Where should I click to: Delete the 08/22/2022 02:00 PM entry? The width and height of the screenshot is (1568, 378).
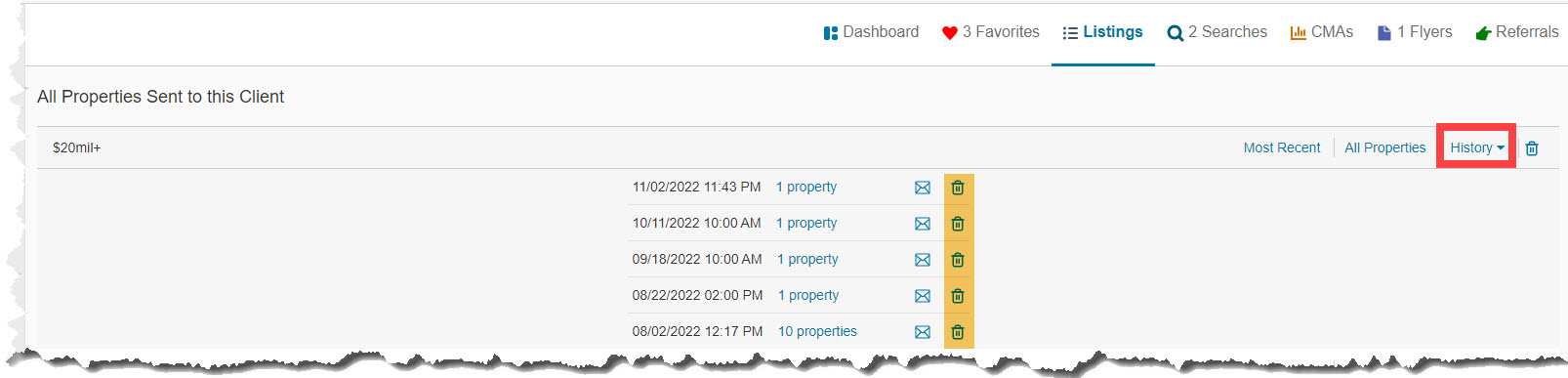click(958, 296)
